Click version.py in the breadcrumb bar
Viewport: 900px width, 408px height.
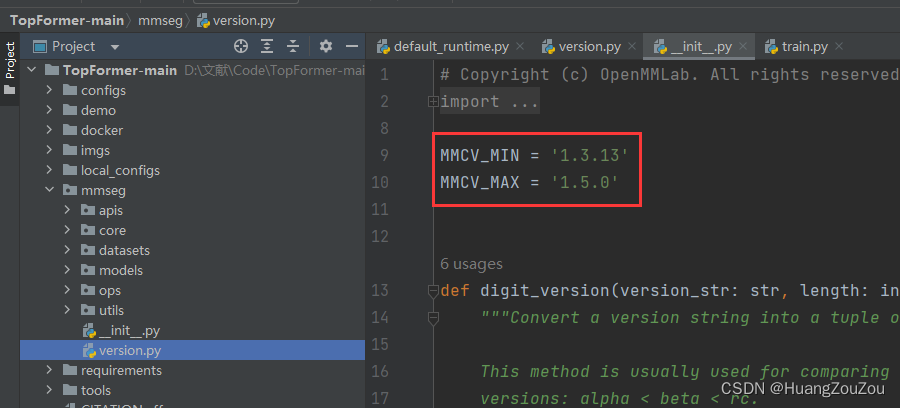236,21
